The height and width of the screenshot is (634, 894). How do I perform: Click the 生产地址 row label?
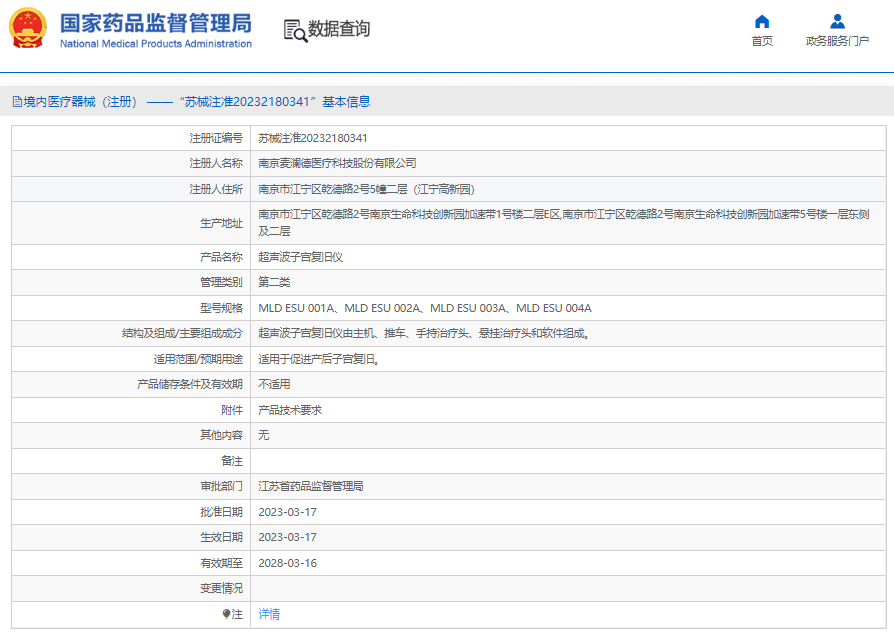click(x=221, y=223)
